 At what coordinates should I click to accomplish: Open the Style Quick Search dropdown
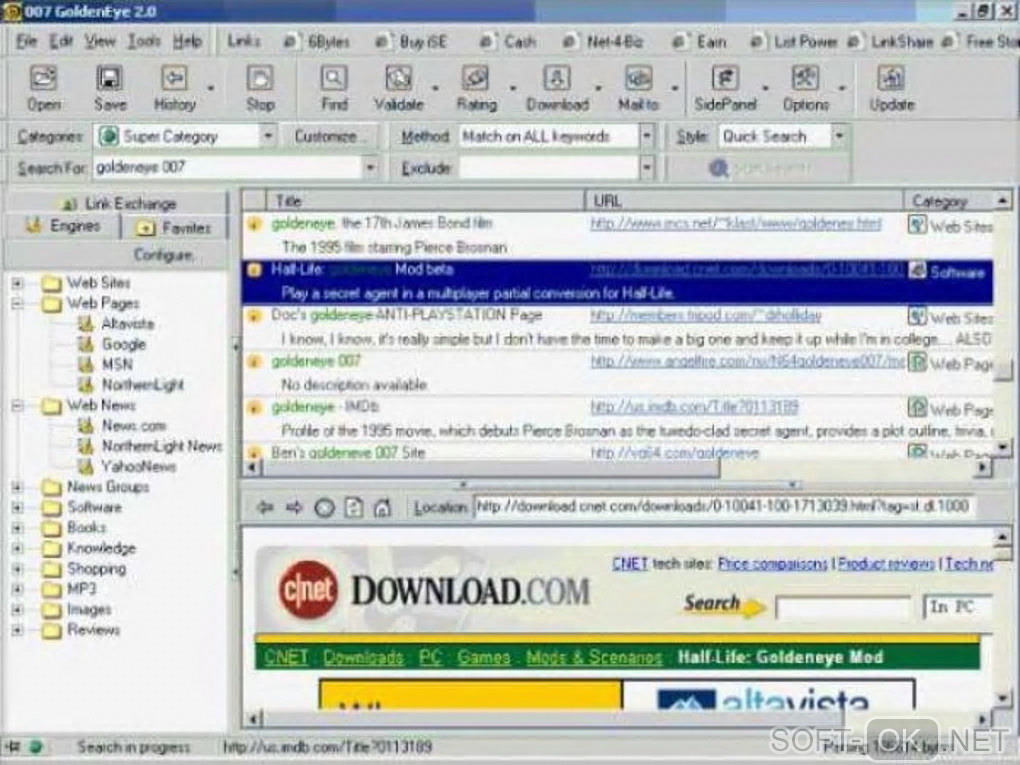(839, 136)
